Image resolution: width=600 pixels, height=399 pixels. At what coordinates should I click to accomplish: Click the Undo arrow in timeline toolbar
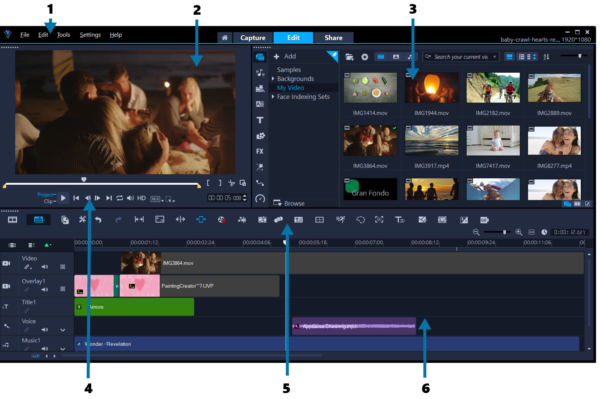98,220
